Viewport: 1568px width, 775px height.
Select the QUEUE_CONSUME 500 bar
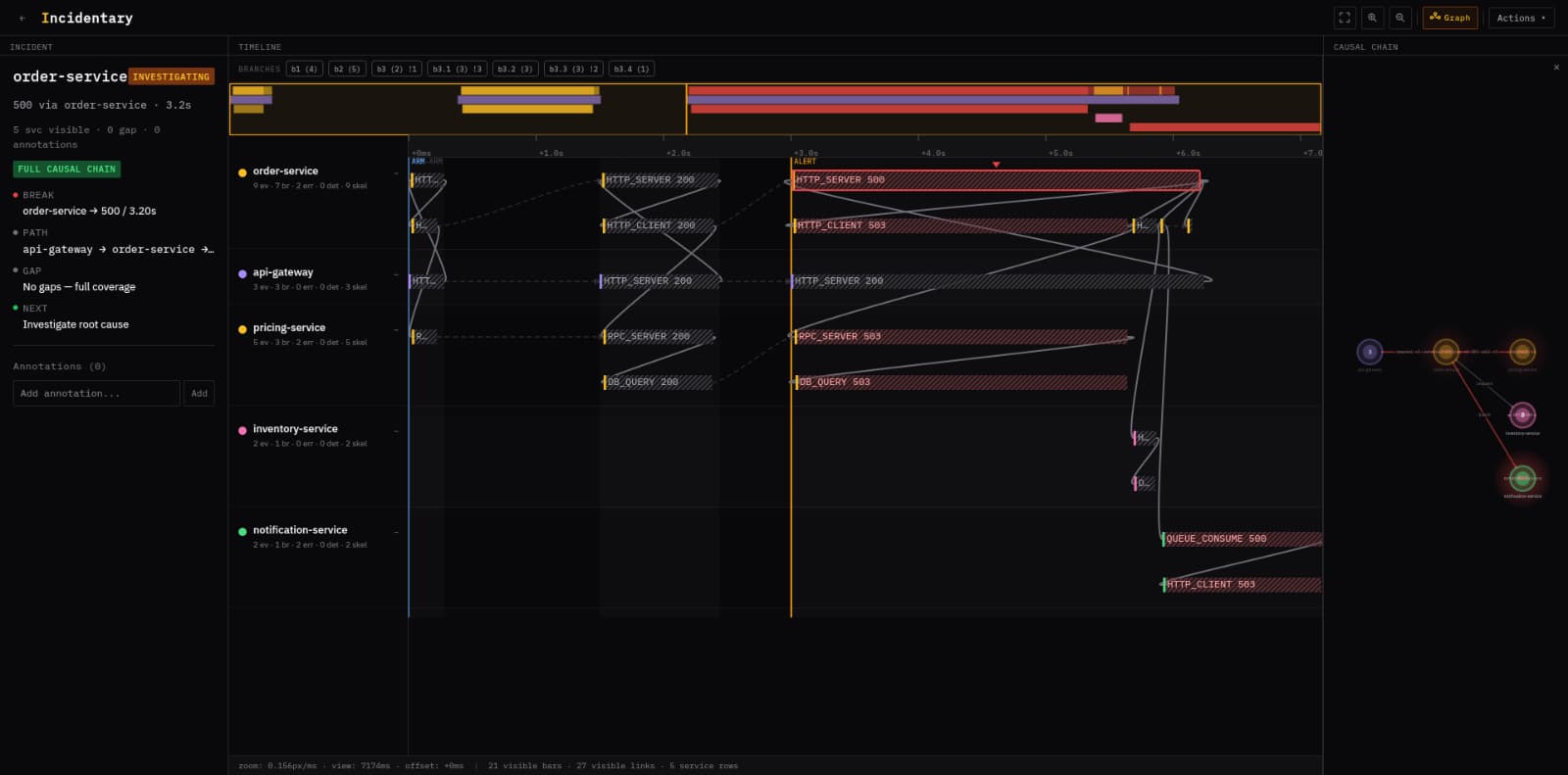[x=1242, y=539]
